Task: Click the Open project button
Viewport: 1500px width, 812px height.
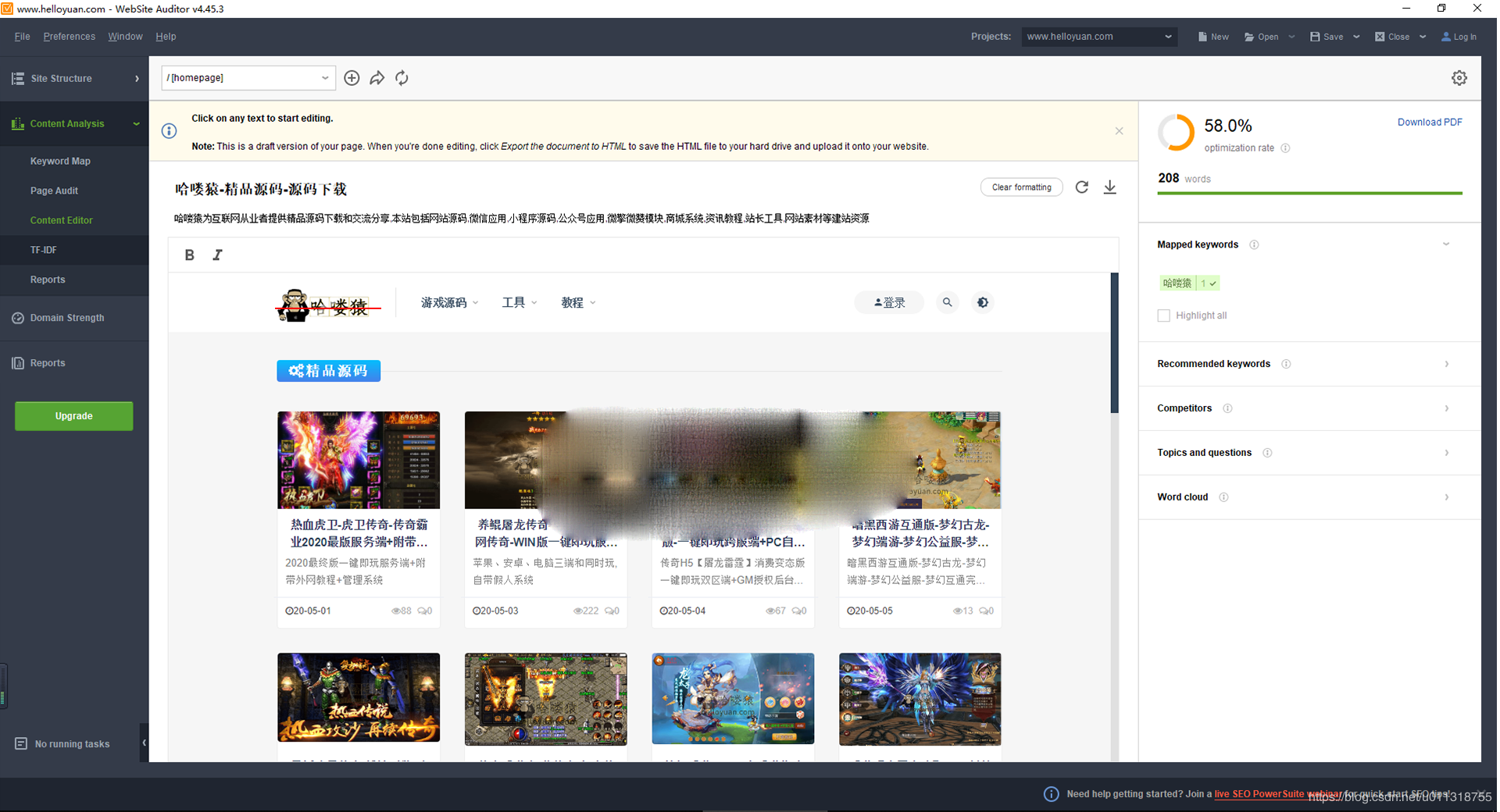Action: tap(1262, 37)
